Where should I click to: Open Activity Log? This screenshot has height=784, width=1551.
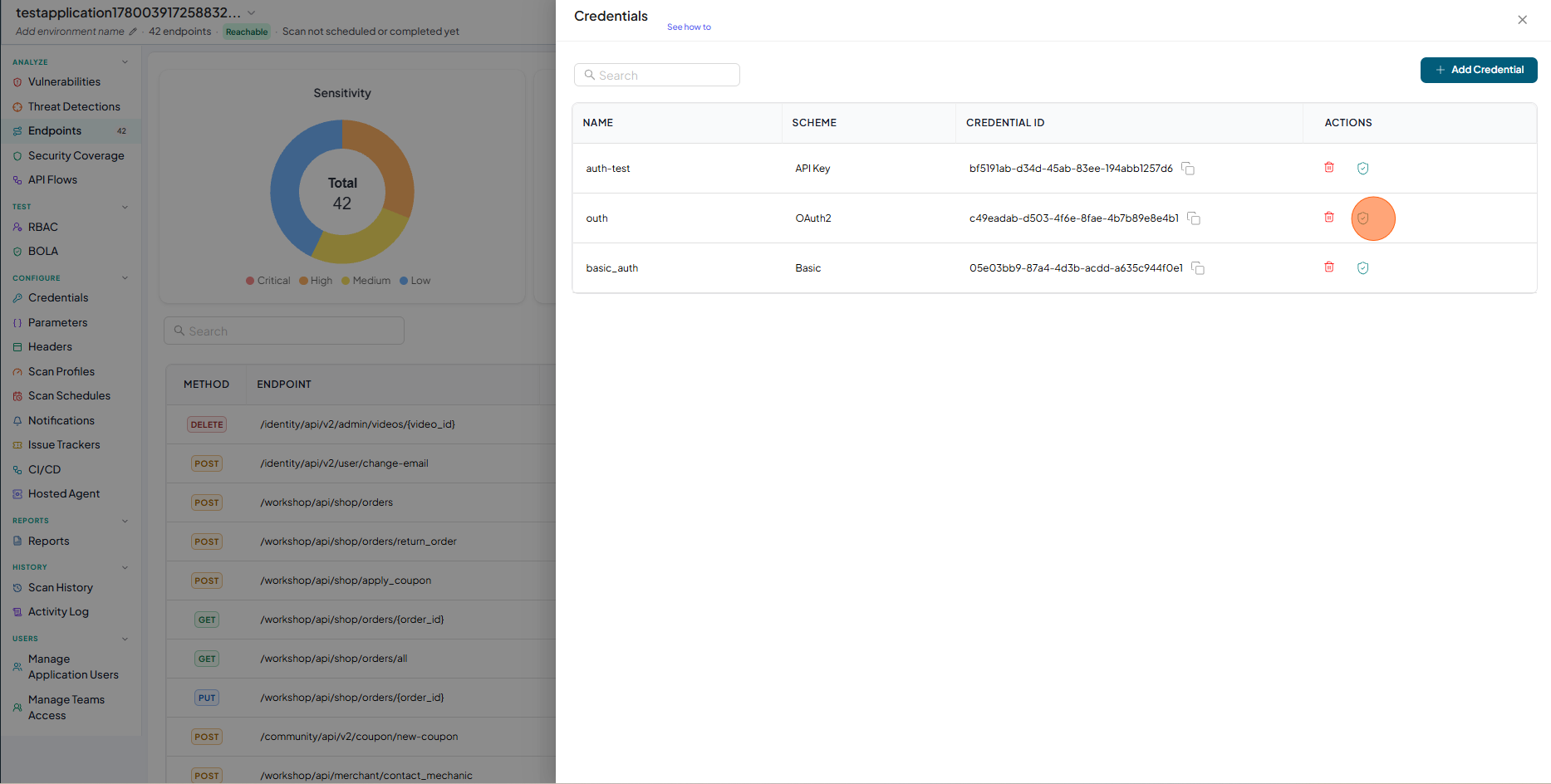(x=58, y=612)
